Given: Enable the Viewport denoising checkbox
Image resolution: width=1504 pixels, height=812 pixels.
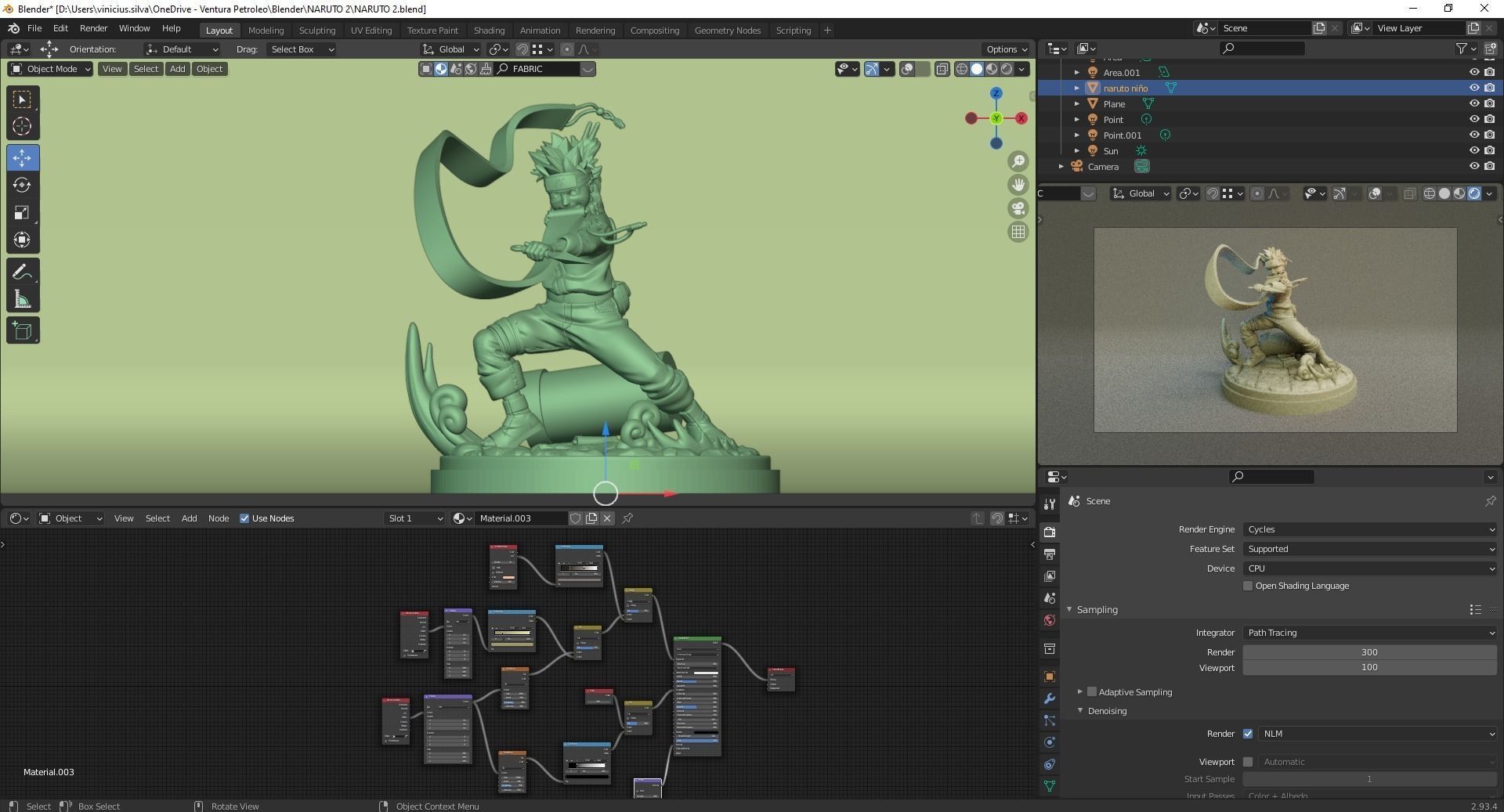Looking at the screenshot, I should point(1248,762).
